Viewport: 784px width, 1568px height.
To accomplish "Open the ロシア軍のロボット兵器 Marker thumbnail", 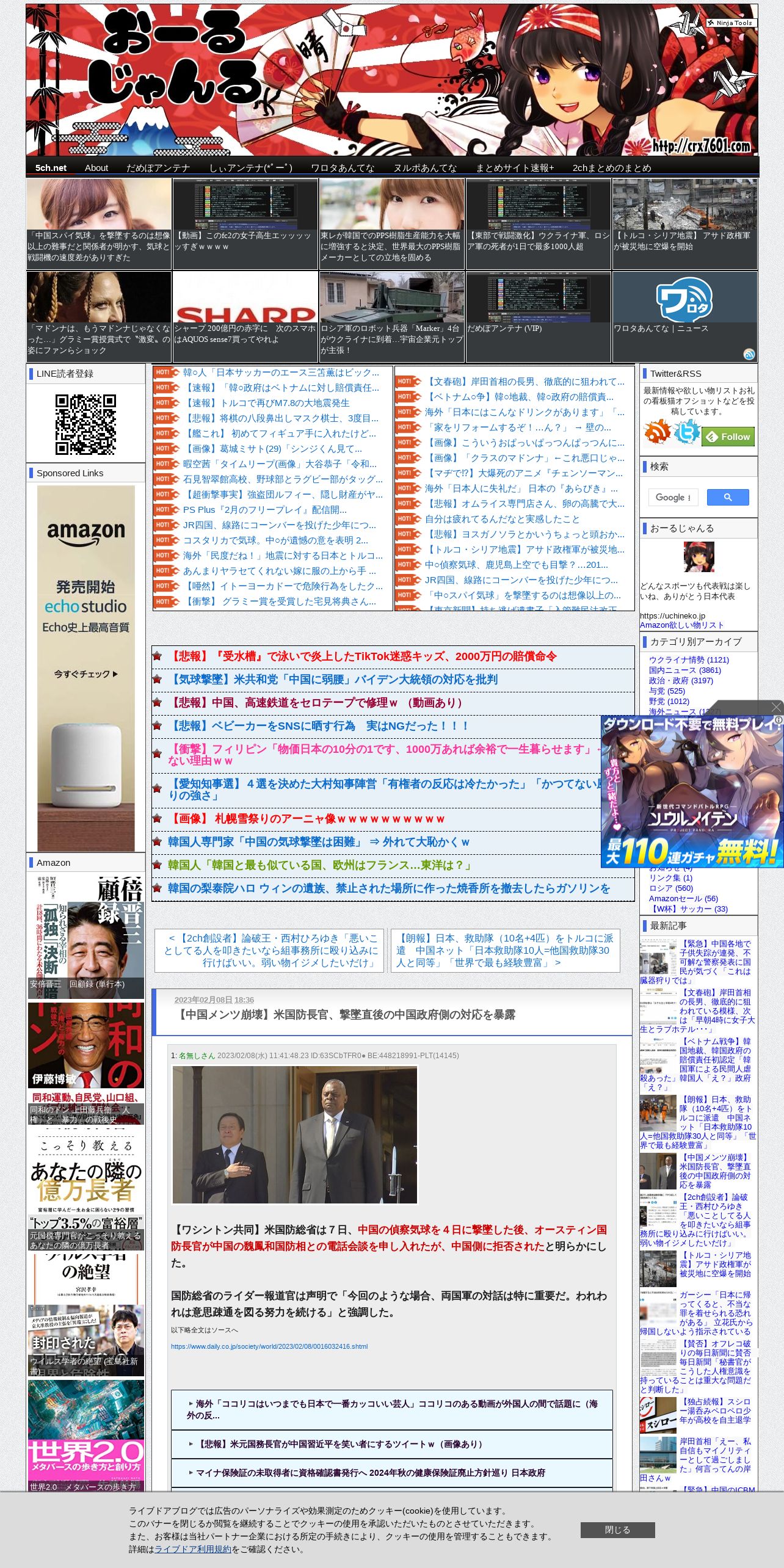I will [x=392, y=317].
